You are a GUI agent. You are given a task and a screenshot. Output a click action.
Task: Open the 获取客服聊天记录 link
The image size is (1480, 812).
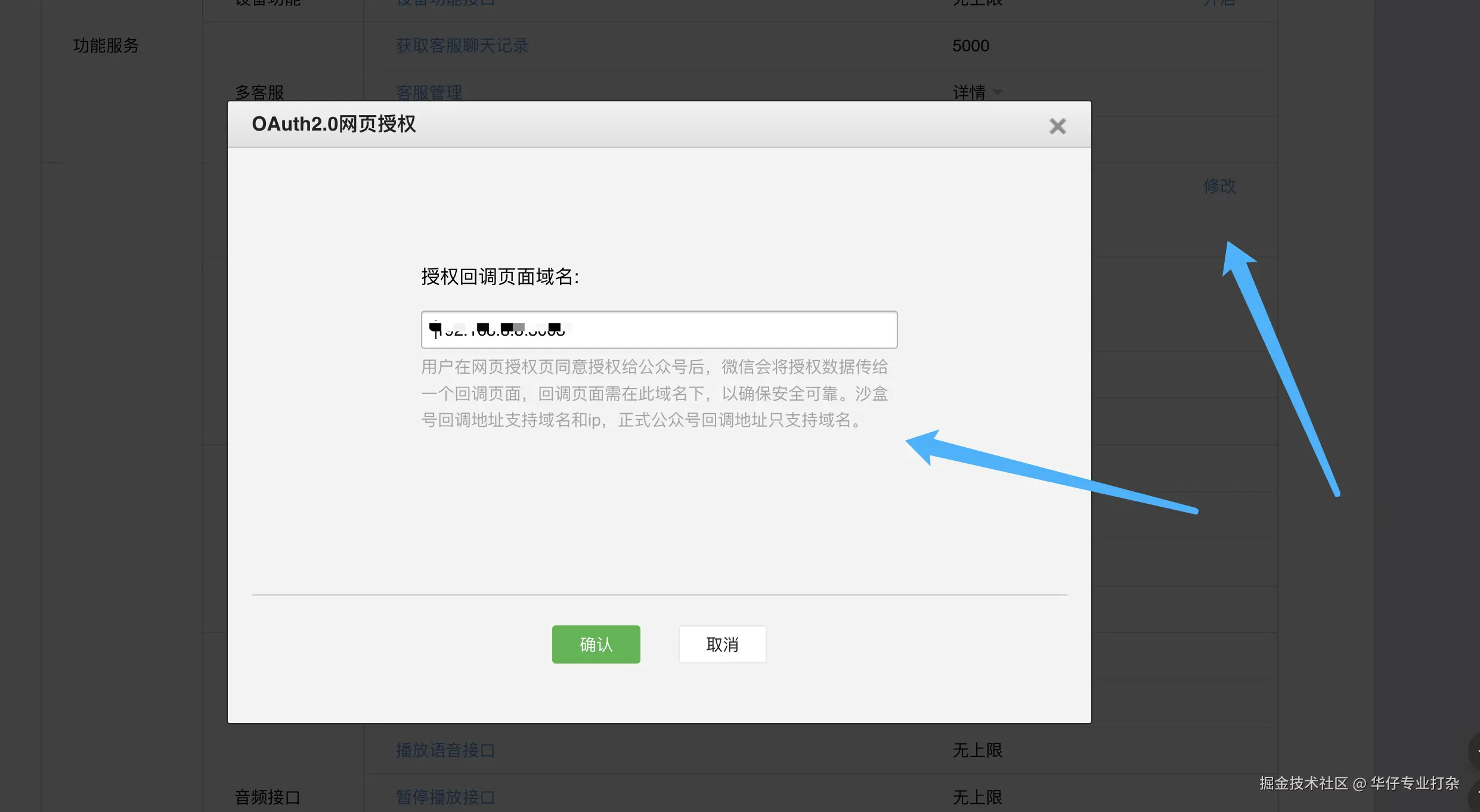tap(462, 46)
